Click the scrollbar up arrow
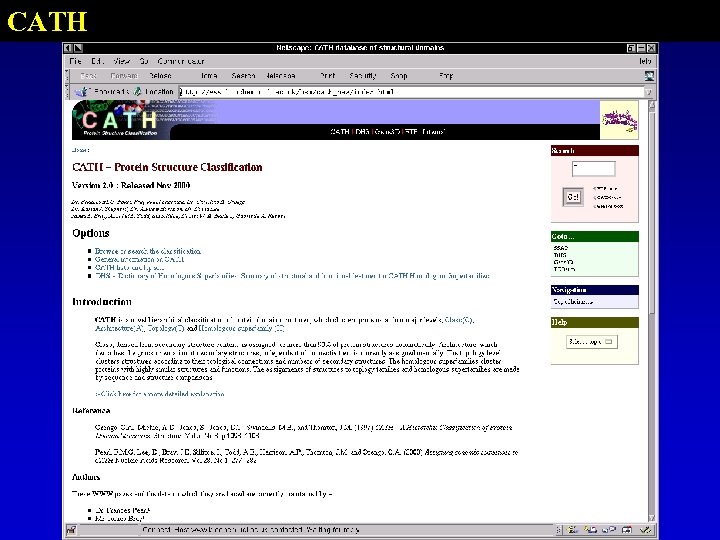720x540 pixels. tap(652, 104)
